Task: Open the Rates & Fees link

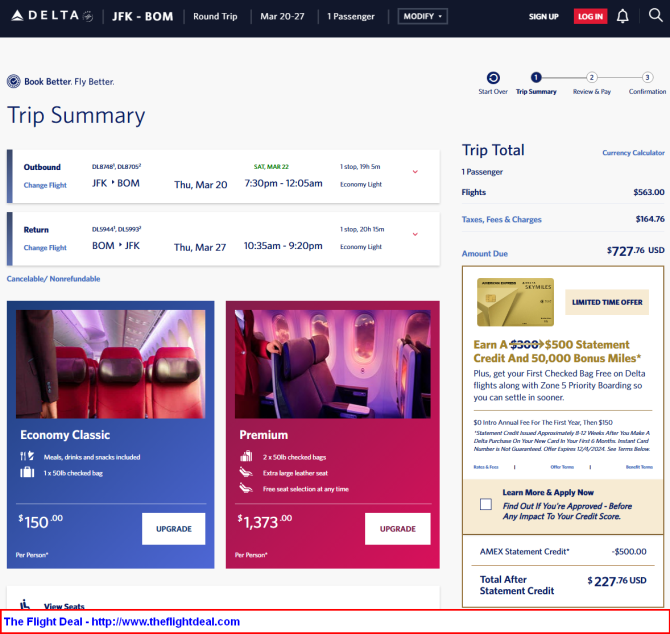Action: click(486, 467)
